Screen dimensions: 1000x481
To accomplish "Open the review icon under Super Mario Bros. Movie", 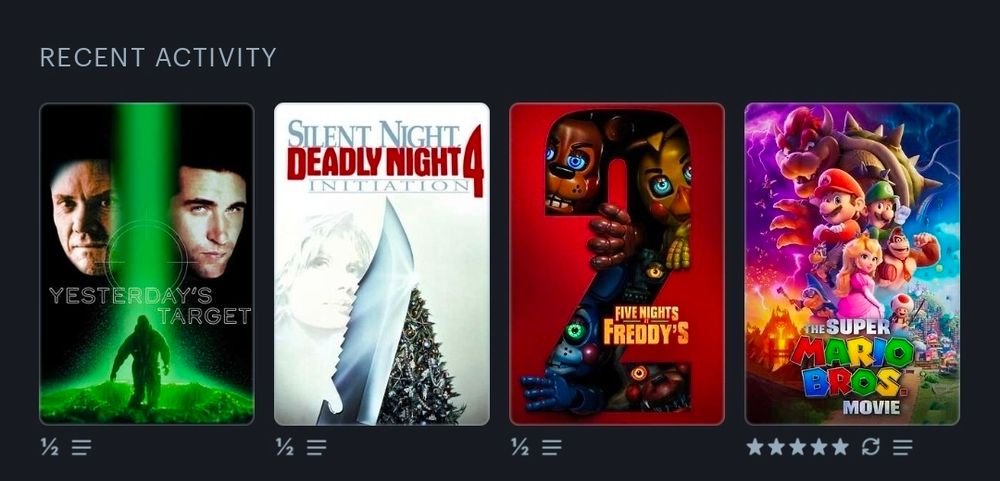I will click(902, 448).
